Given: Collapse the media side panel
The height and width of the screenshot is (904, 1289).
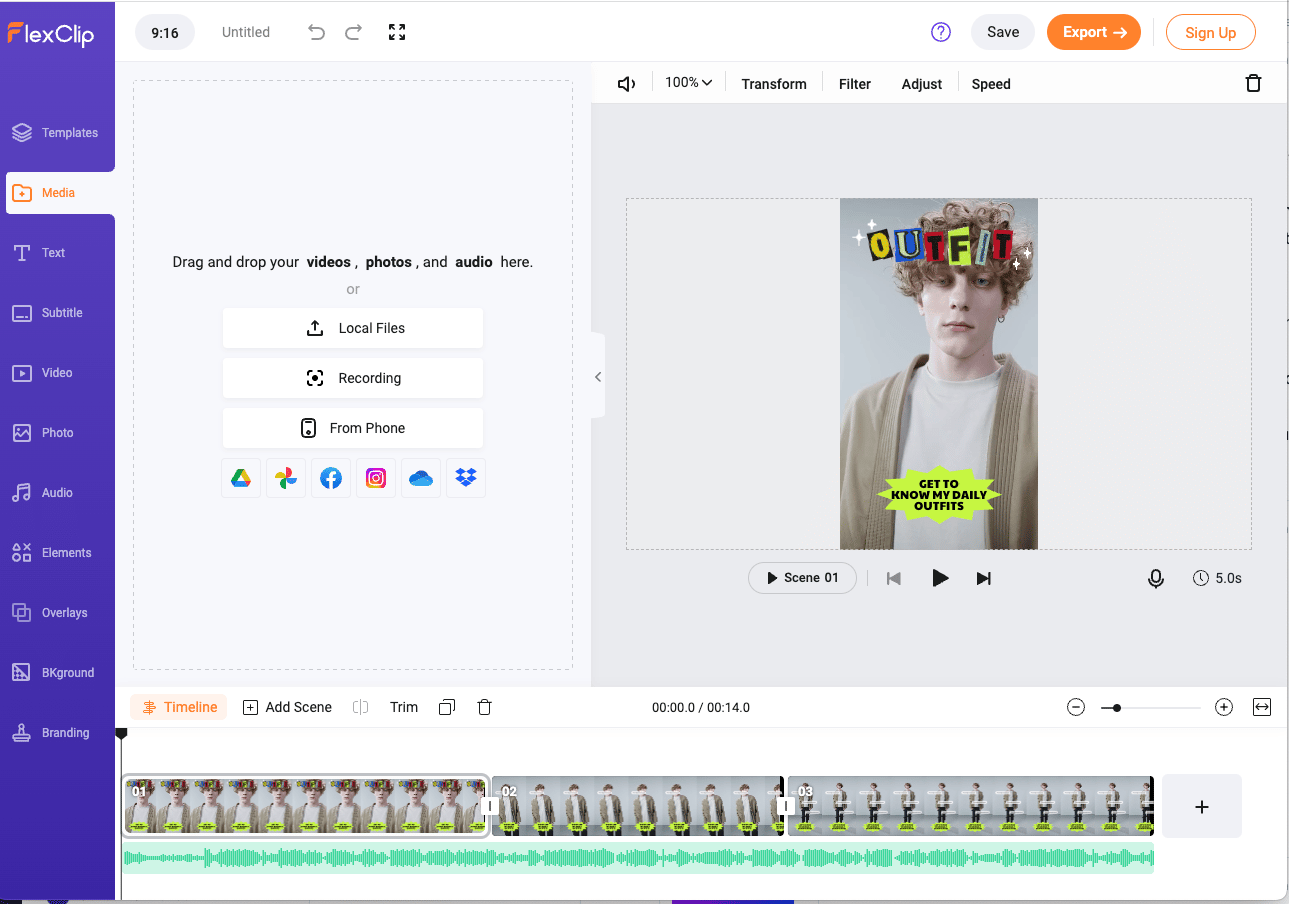Looking at the screenshot, I should click(x=598, y=377).
